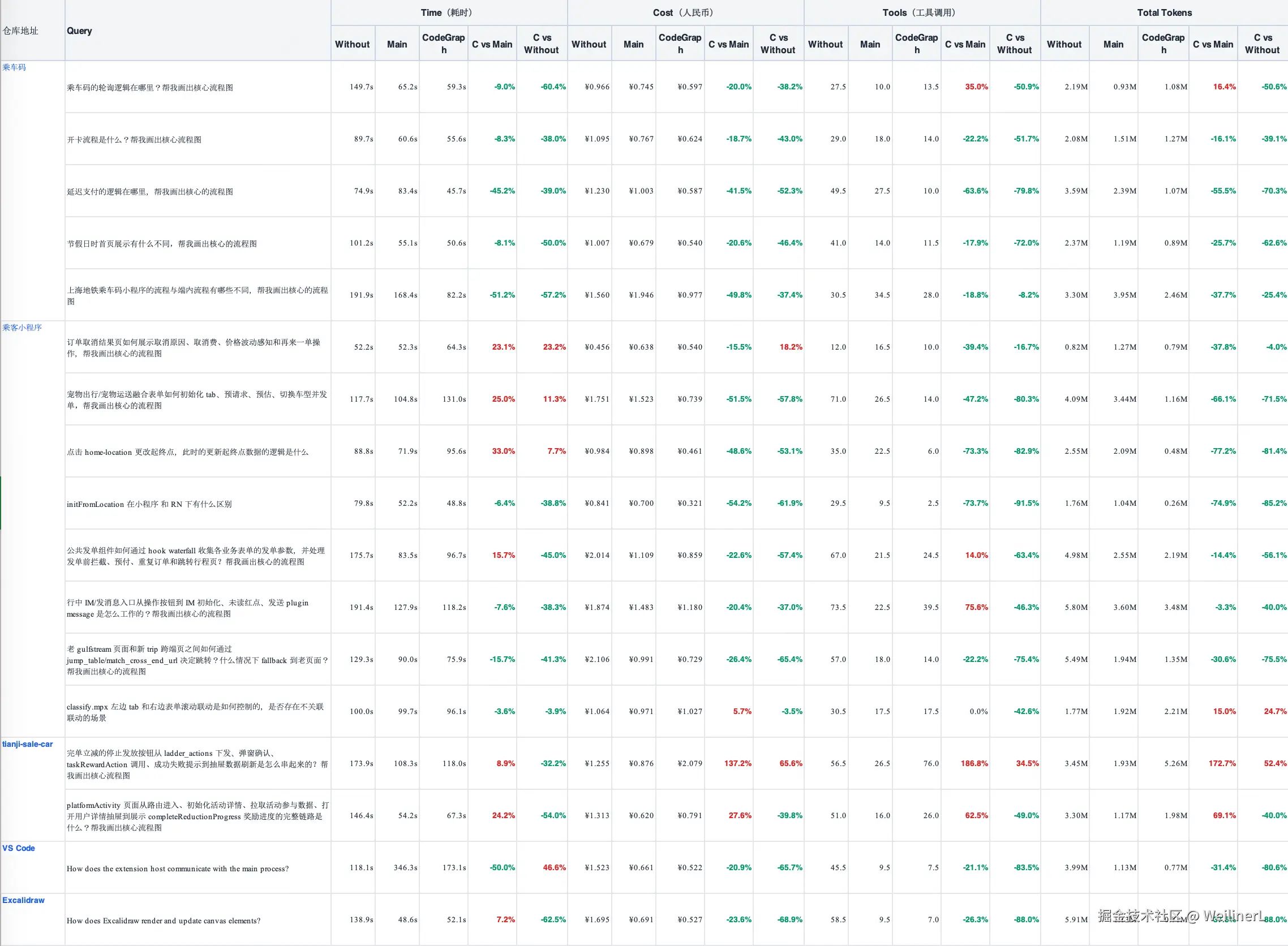This screenshot has width=1288, height=946.
Task: Click the 65.2s time cell
Action: tap(408, 87)
